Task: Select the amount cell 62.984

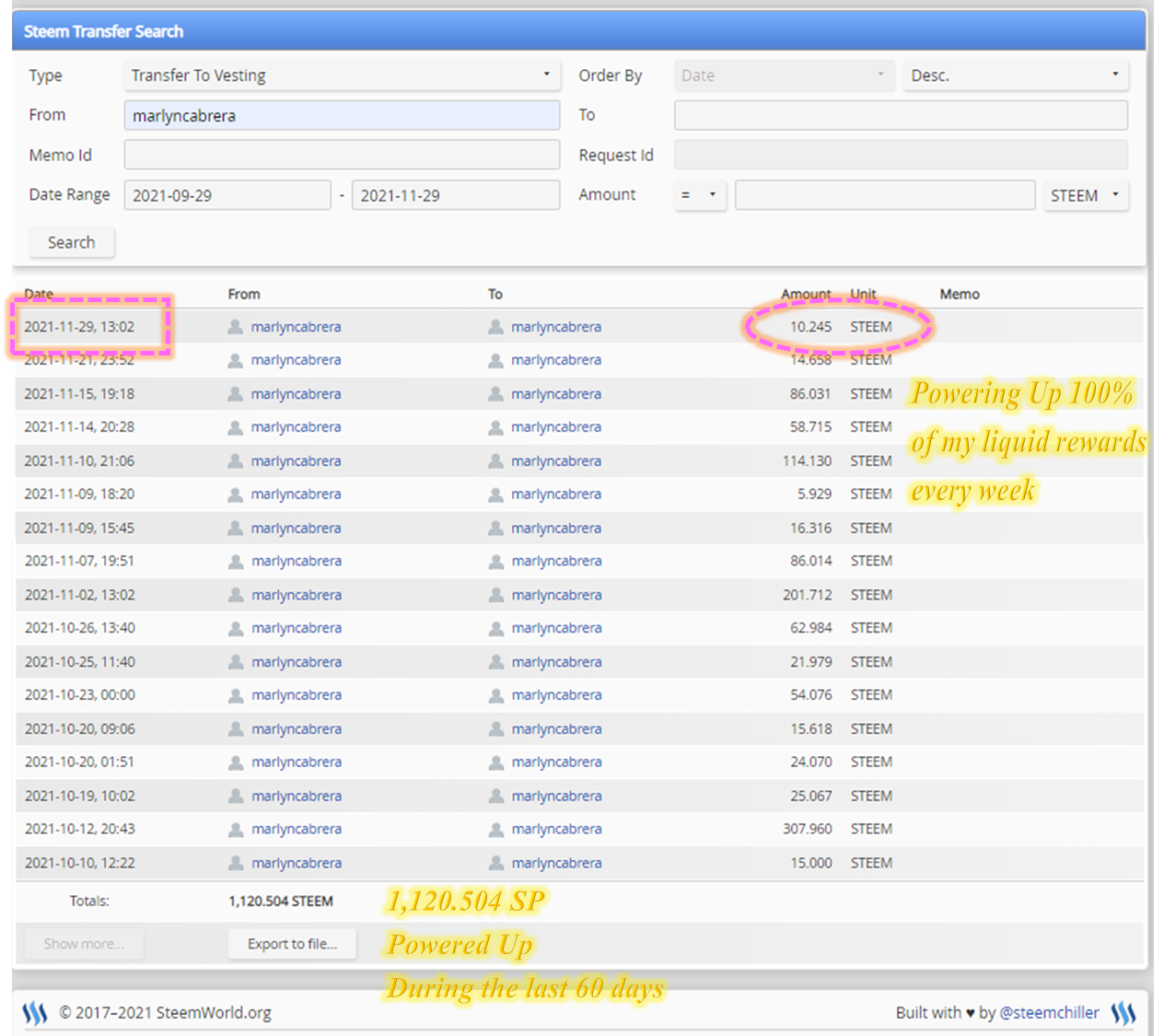Action: (x=811, y=628)
